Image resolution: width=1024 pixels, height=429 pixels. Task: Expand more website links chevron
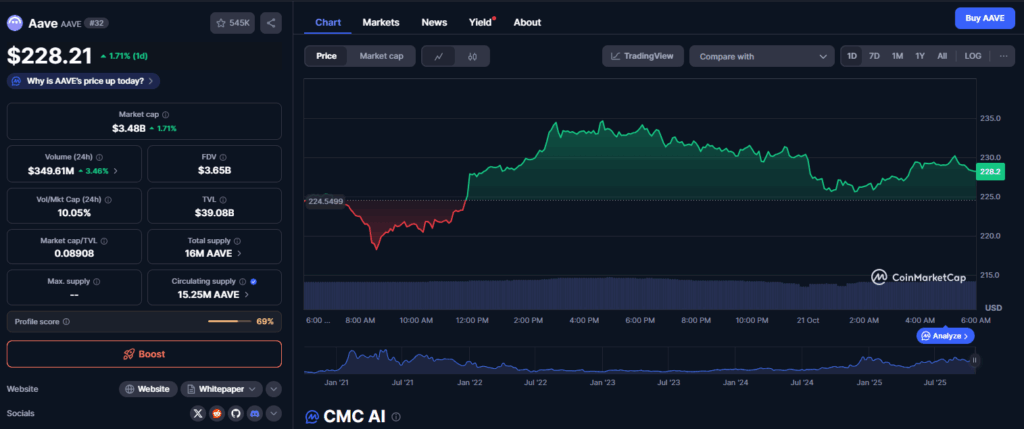pyautogui.click(x=274, y=389)
